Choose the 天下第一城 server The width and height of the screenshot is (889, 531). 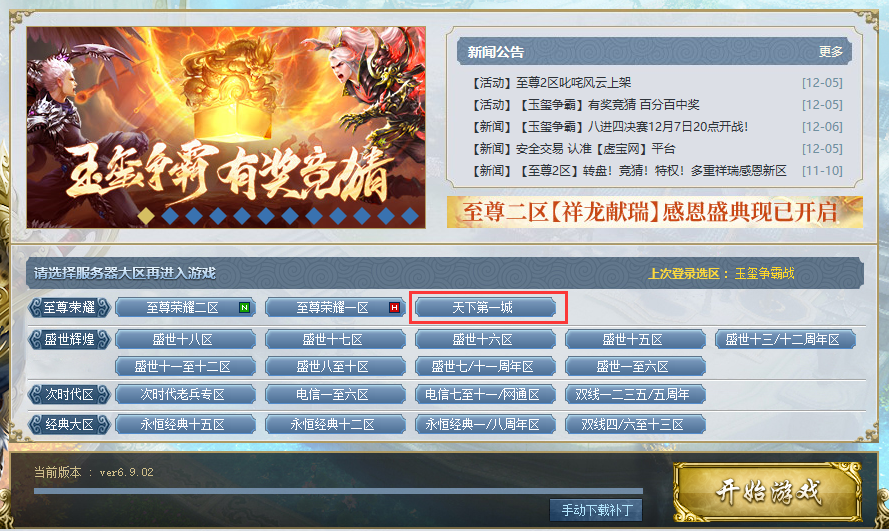click(x=485, y=308)
